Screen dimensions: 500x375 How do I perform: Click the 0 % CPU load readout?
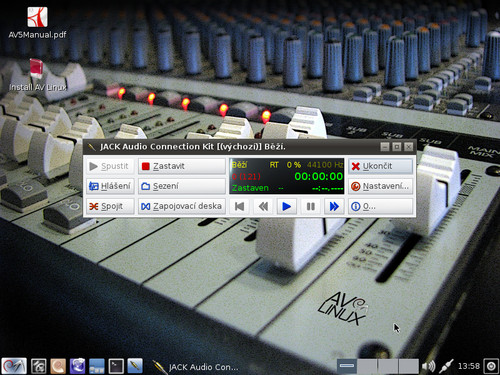(294, 165)
